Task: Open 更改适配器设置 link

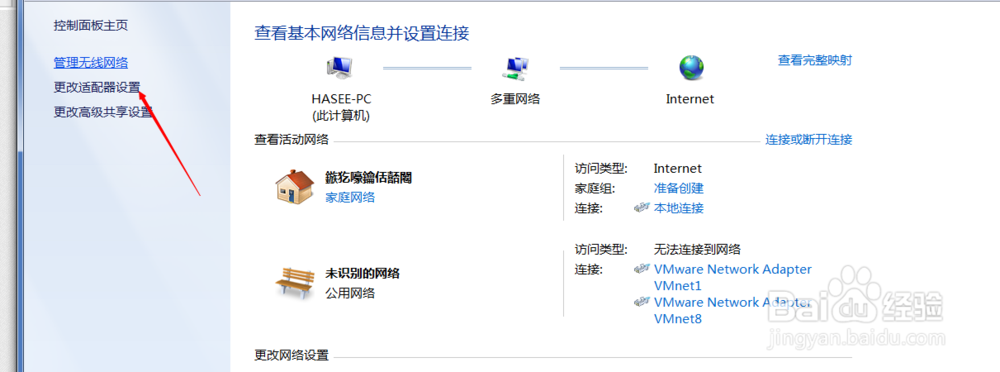Action: pos(97,87)
